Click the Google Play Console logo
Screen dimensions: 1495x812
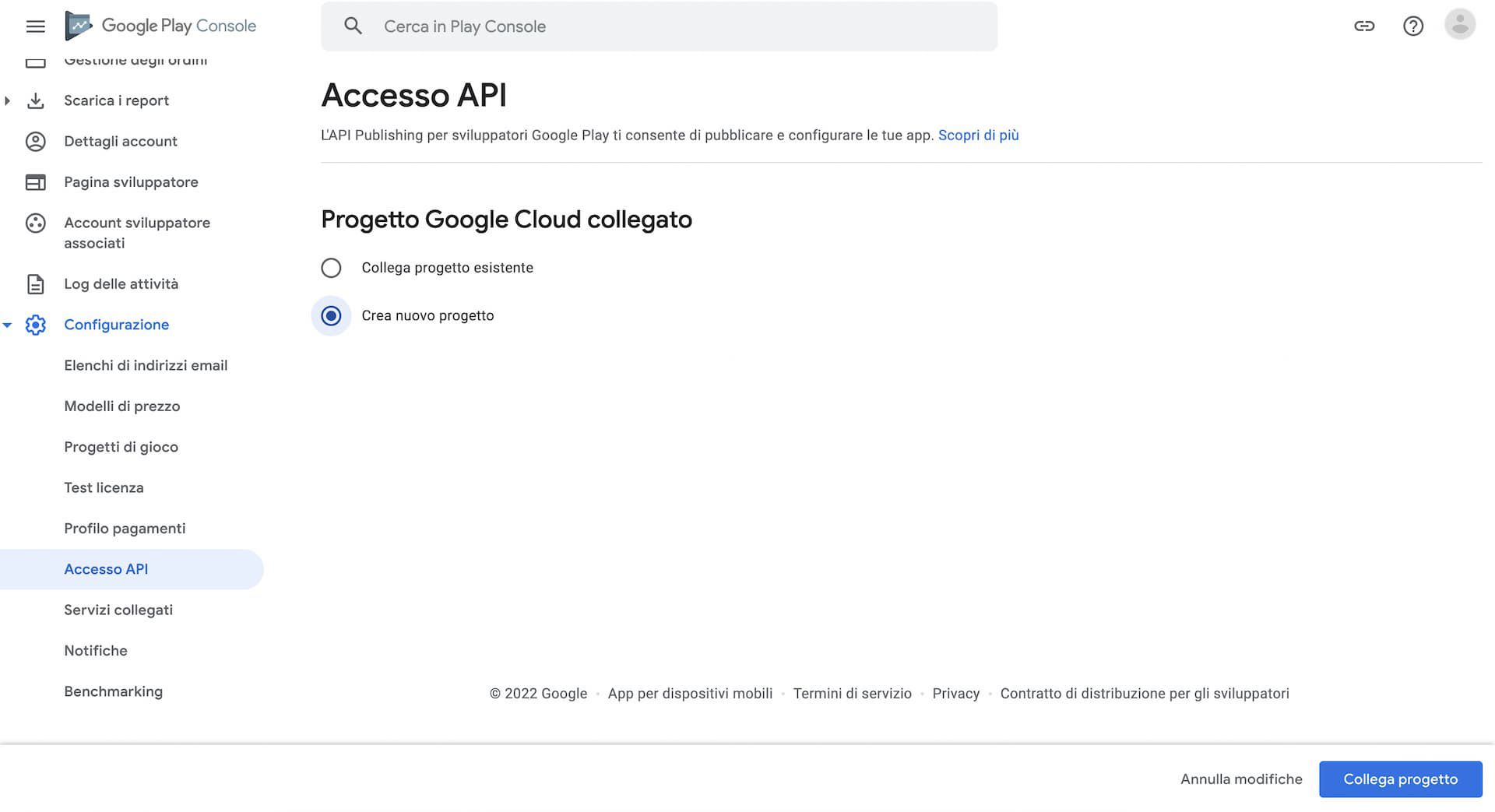160,26
